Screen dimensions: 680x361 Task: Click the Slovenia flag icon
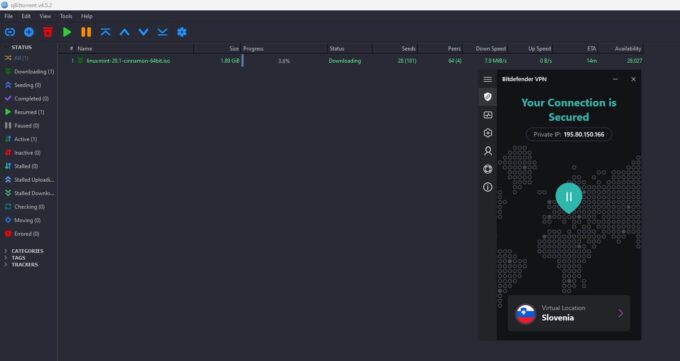(x=525, y=314)
